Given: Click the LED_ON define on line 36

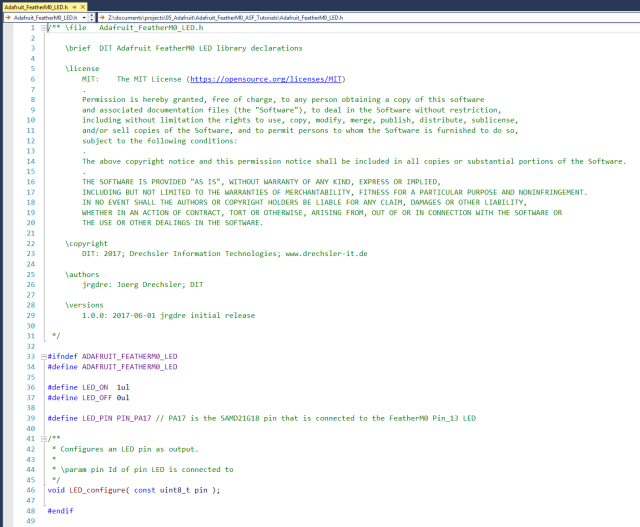Looking at the screenshot, I should [88, 387].
